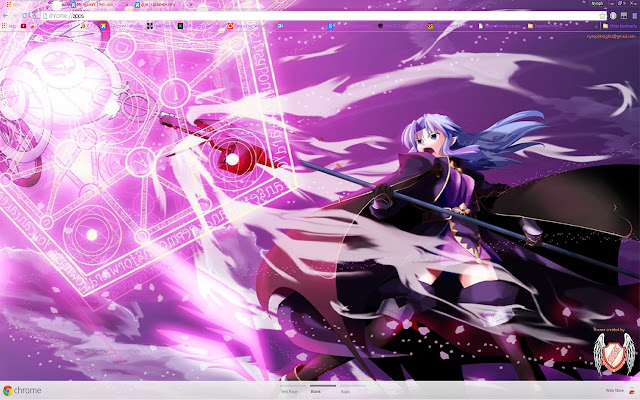
Task: Open the Web Store link
Action: tap(614, 391)
